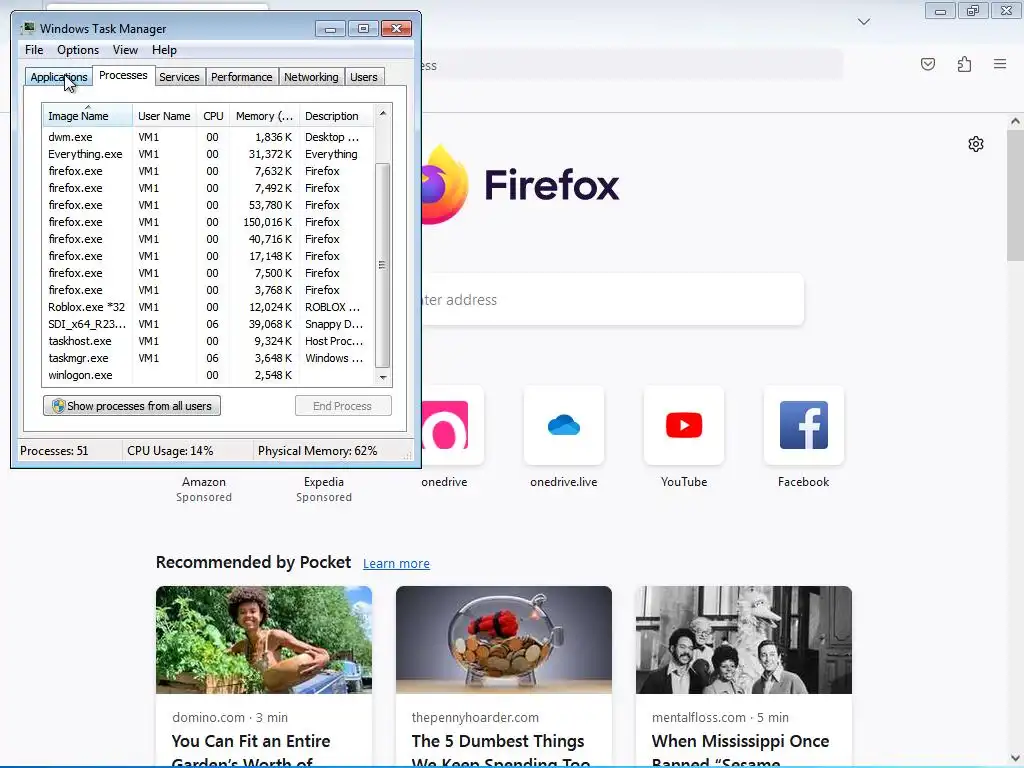
Task: Open the piggy bank article thumbnail
Action: click(x=504, y=639)
